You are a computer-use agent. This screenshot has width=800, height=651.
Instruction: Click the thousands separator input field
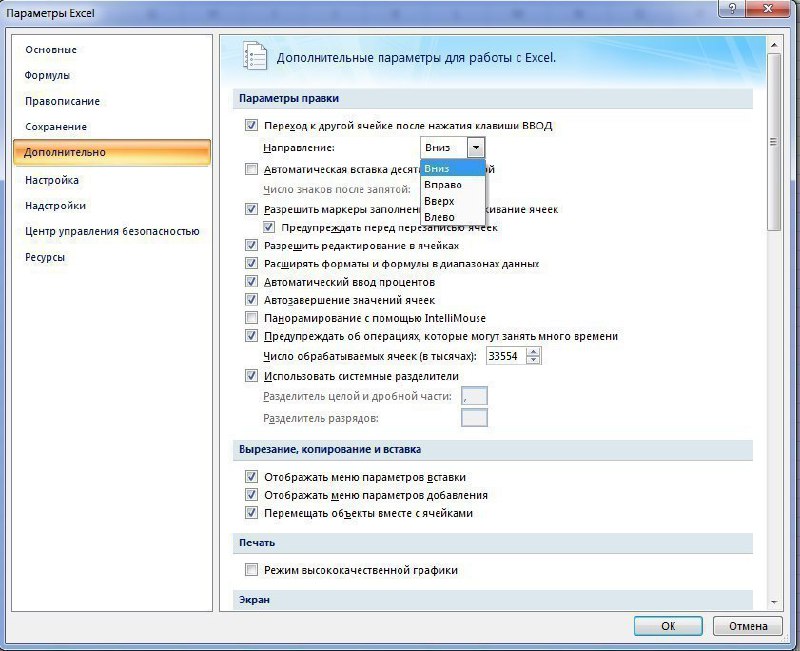[x=474, y=418]
